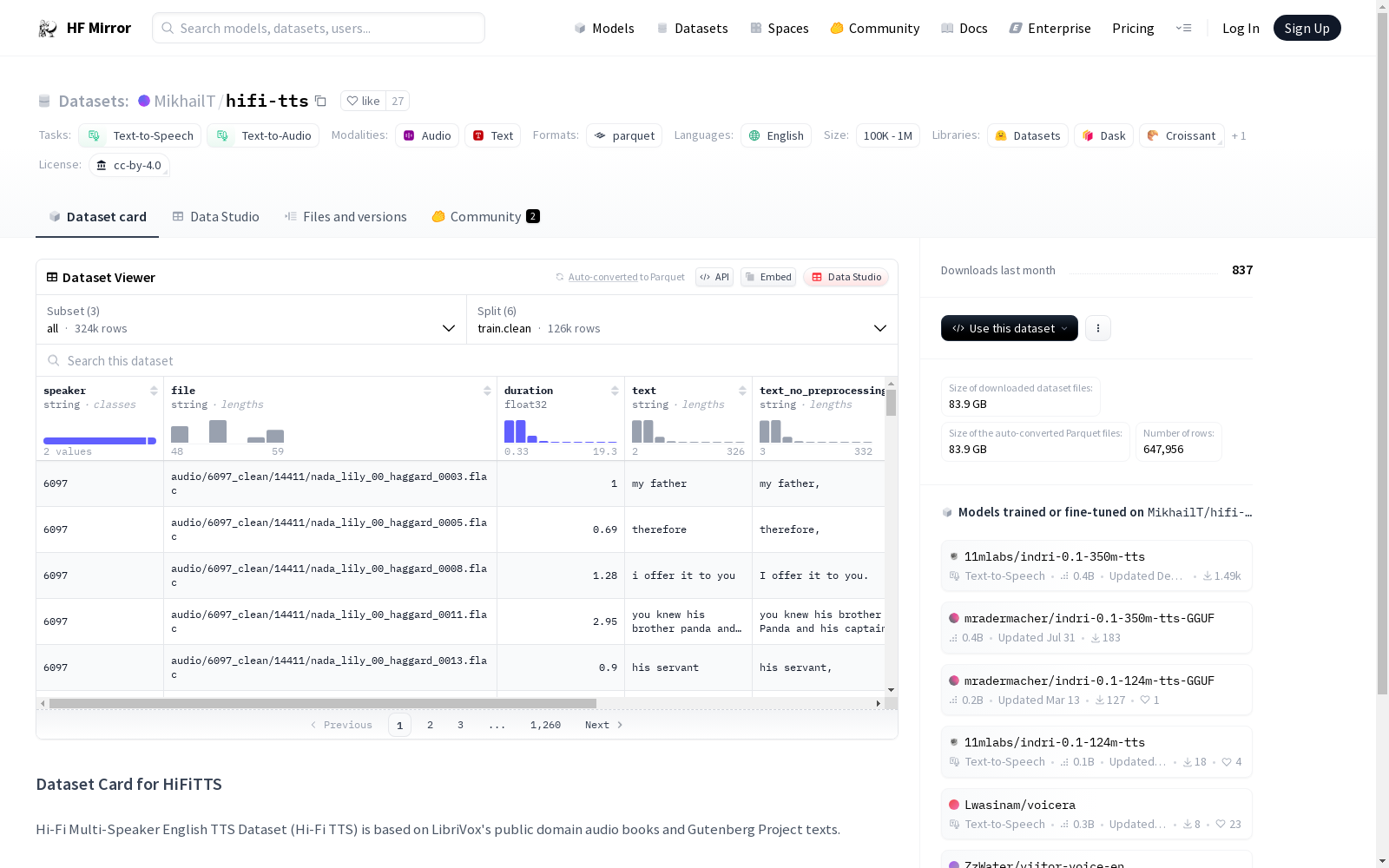Go to page 2 of the dataset
Screen dimensions: 1389x868
click(x=430, y=725)
